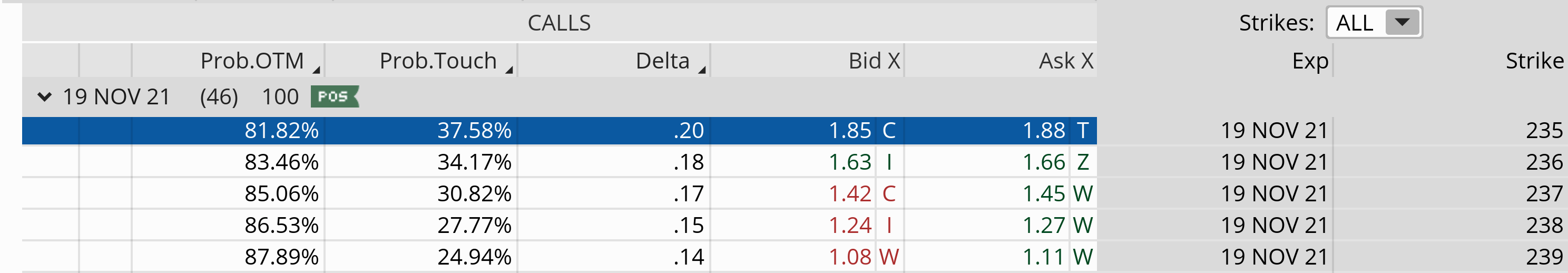The width and height of the screenshot is (1568, 273).
Task: Select the 1.85 bid on 235 call
Action: (850, 130)
